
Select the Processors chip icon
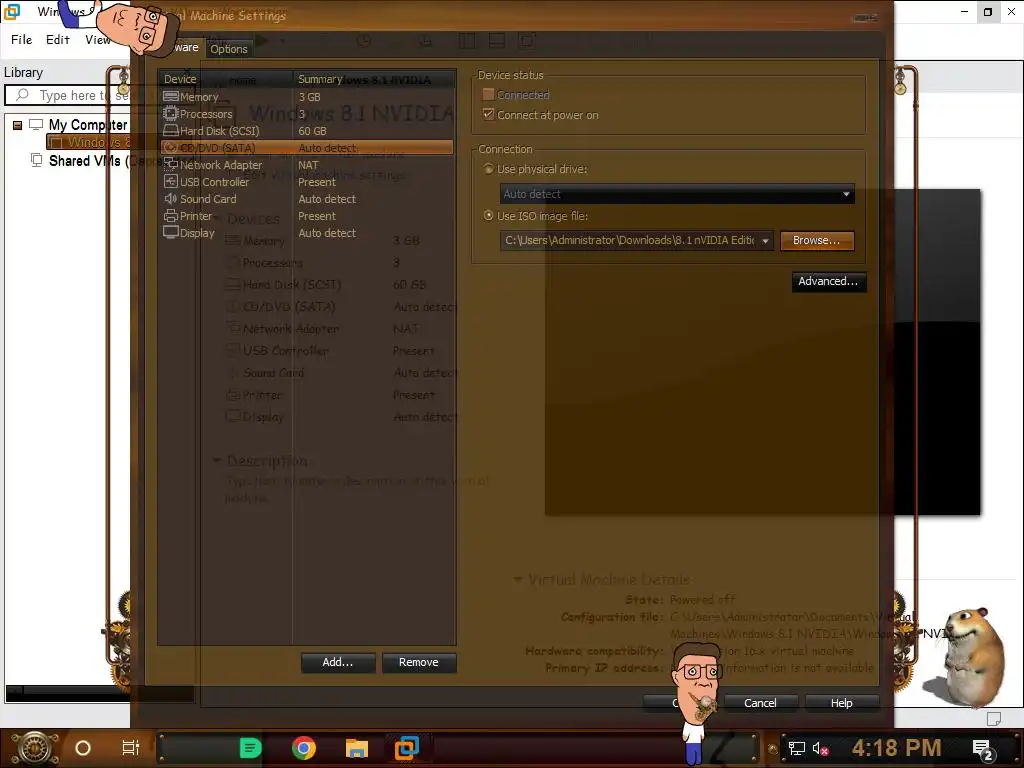[x=170, y=114]
